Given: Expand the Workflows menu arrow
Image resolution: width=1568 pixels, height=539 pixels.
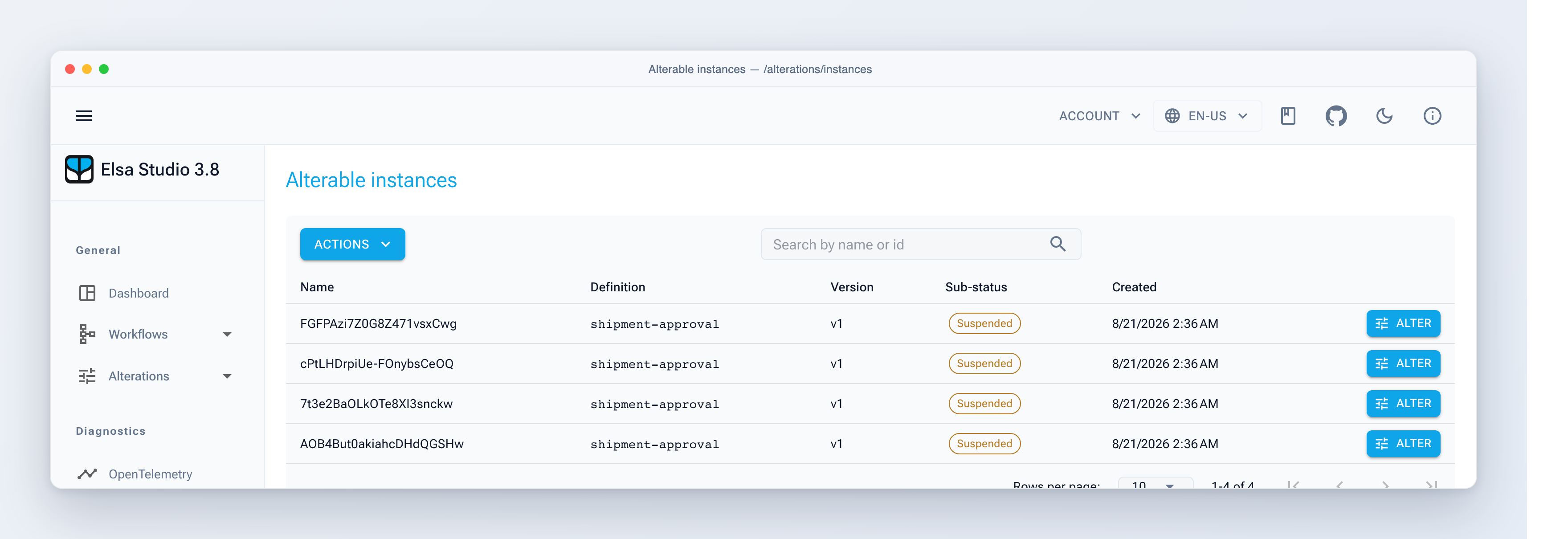Looking at the screenshot, I should [x=227, y=334].
